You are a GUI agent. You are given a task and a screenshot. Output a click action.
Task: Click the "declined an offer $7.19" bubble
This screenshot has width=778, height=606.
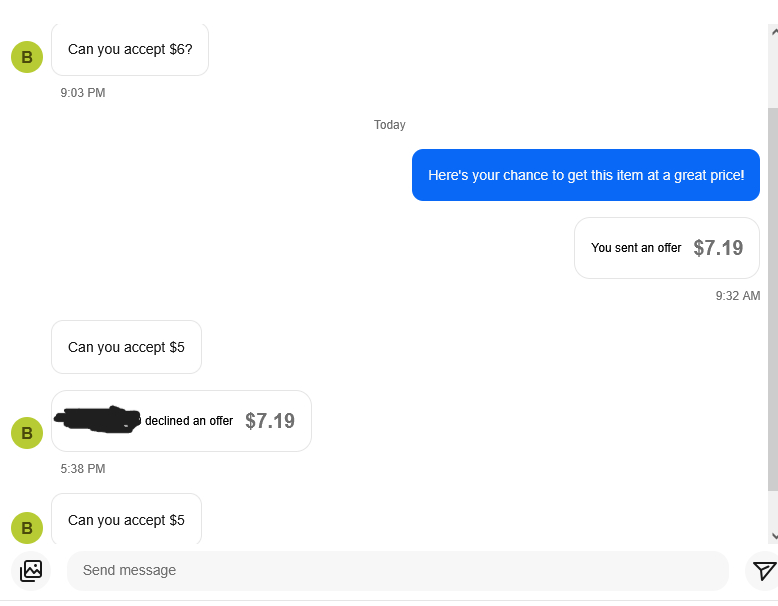point(181,421)
